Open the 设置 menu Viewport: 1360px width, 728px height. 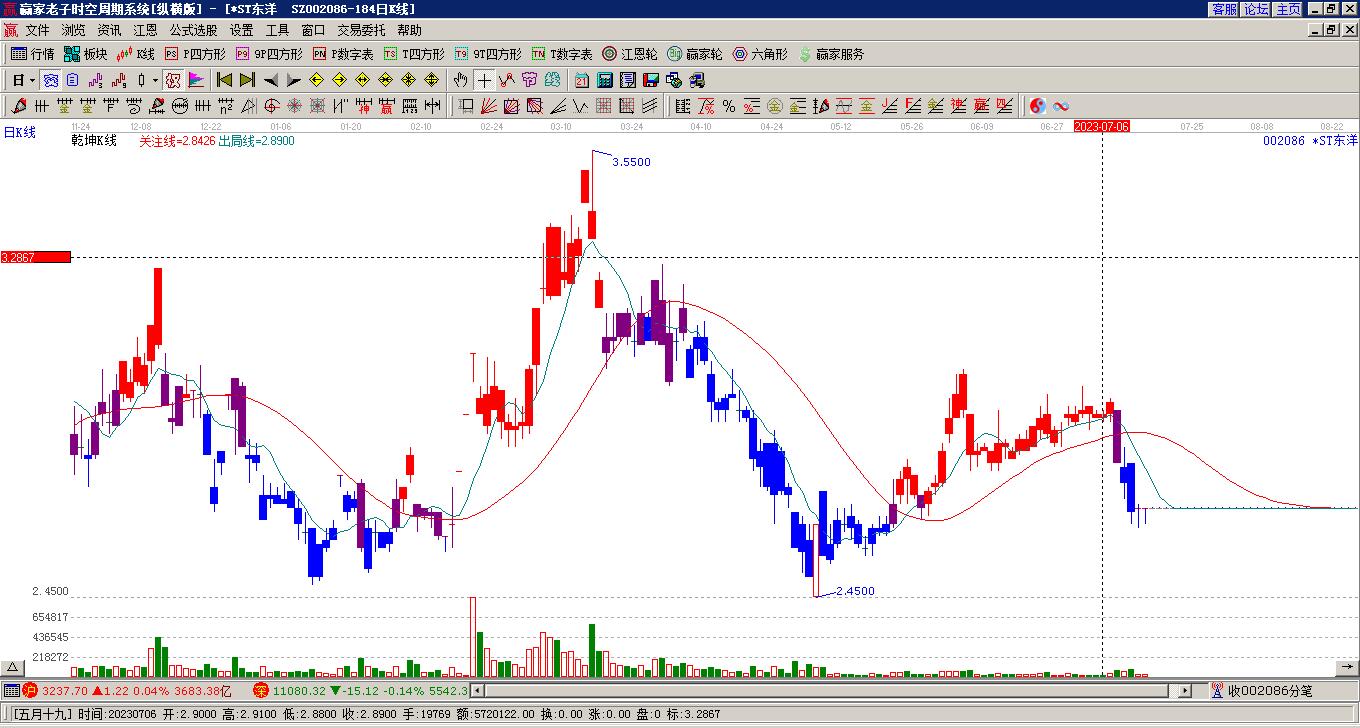coord(241,31)
